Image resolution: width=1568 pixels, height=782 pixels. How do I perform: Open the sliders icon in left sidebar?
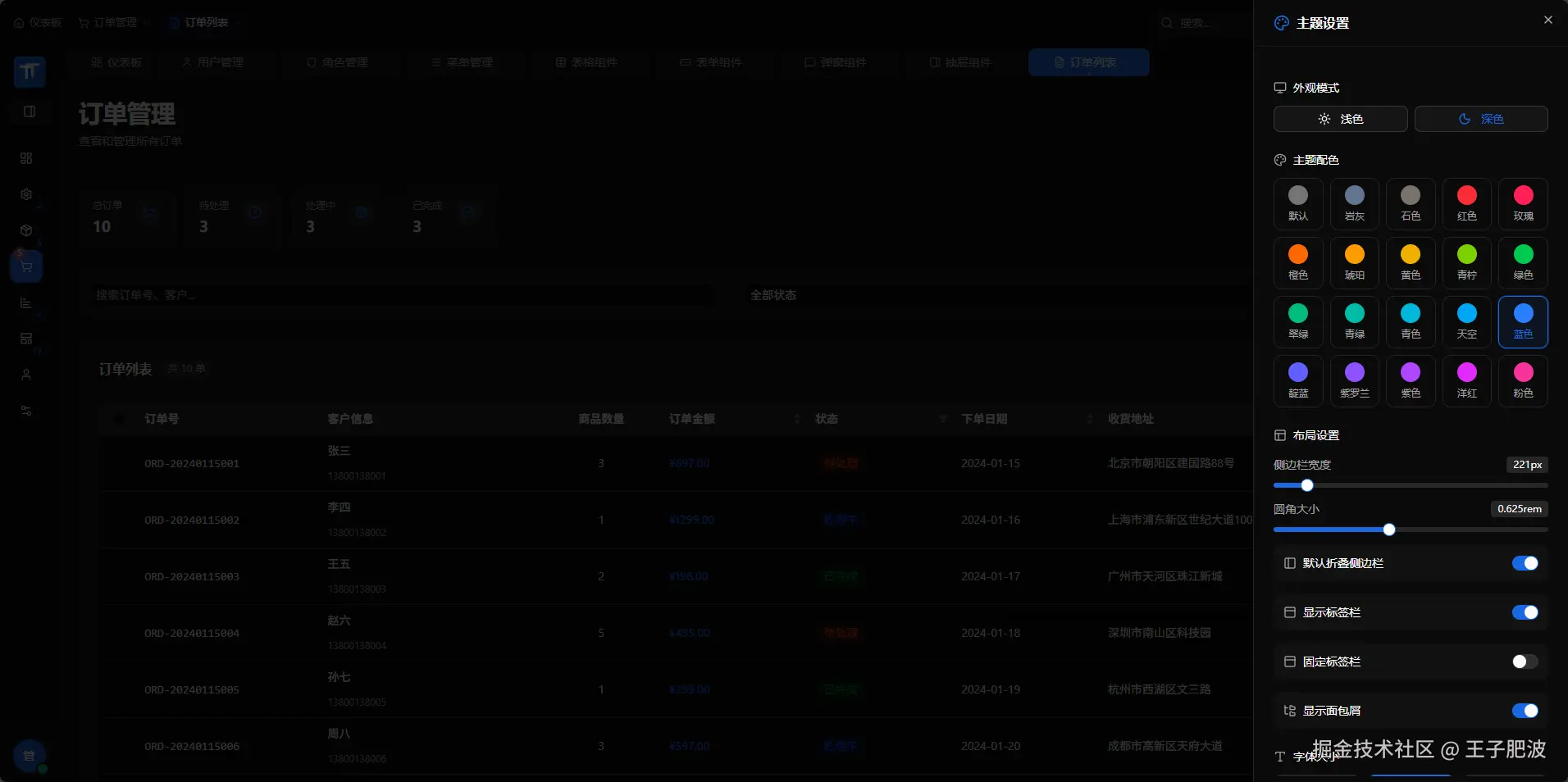(x=26, y=411)
